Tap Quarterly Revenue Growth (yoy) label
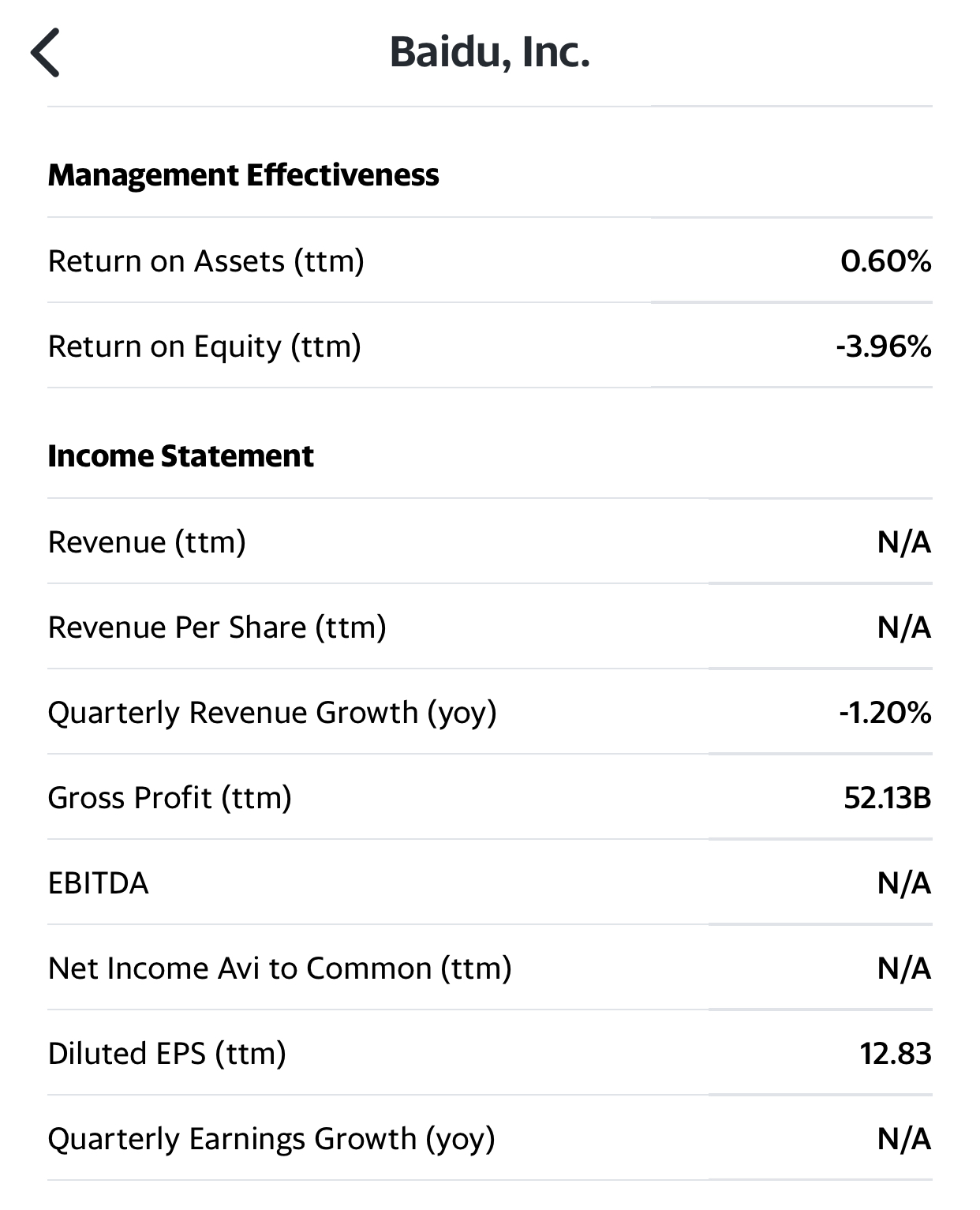This screenshot has height=1210, width=980. coord(272,713)
